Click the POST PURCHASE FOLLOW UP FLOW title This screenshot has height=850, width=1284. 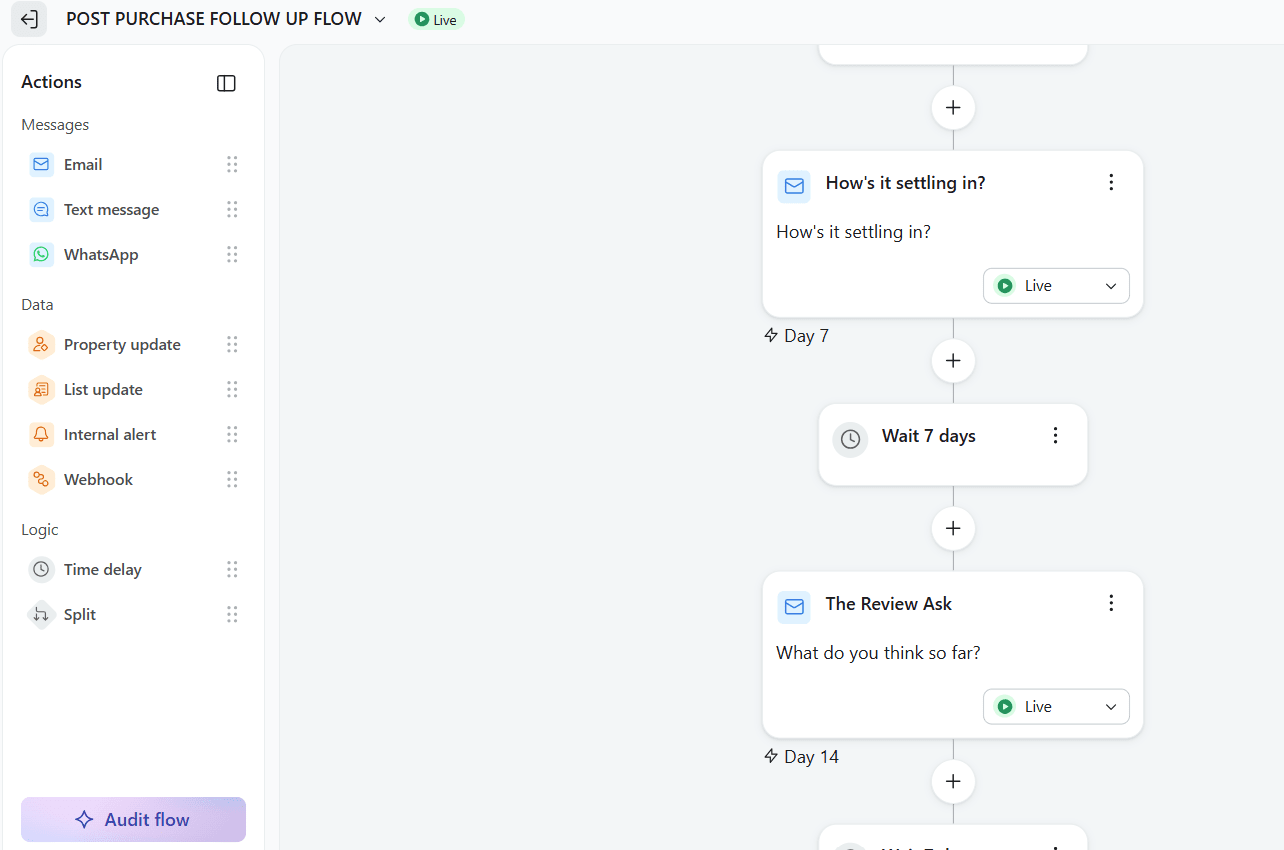click(214, 19)
